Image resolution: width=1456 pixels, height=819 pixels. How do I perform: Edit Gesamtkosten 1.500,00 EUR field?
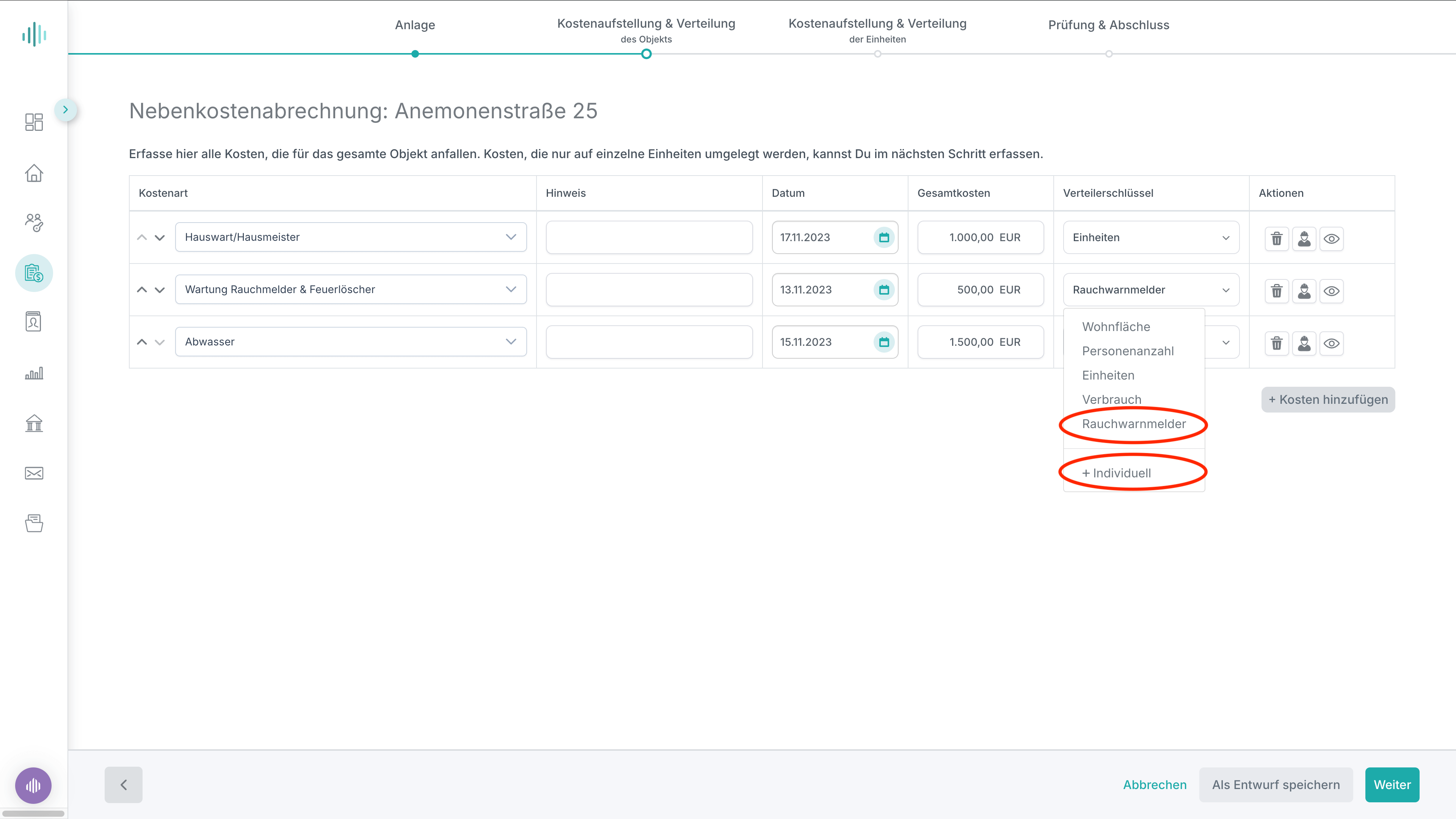(981, 342)
